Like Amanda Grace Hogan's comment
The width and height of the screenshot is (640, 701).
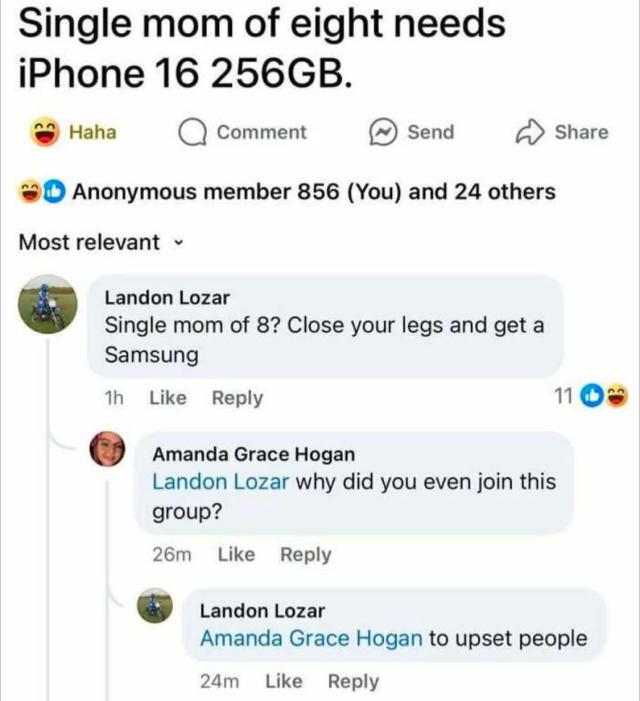point(236,554)
